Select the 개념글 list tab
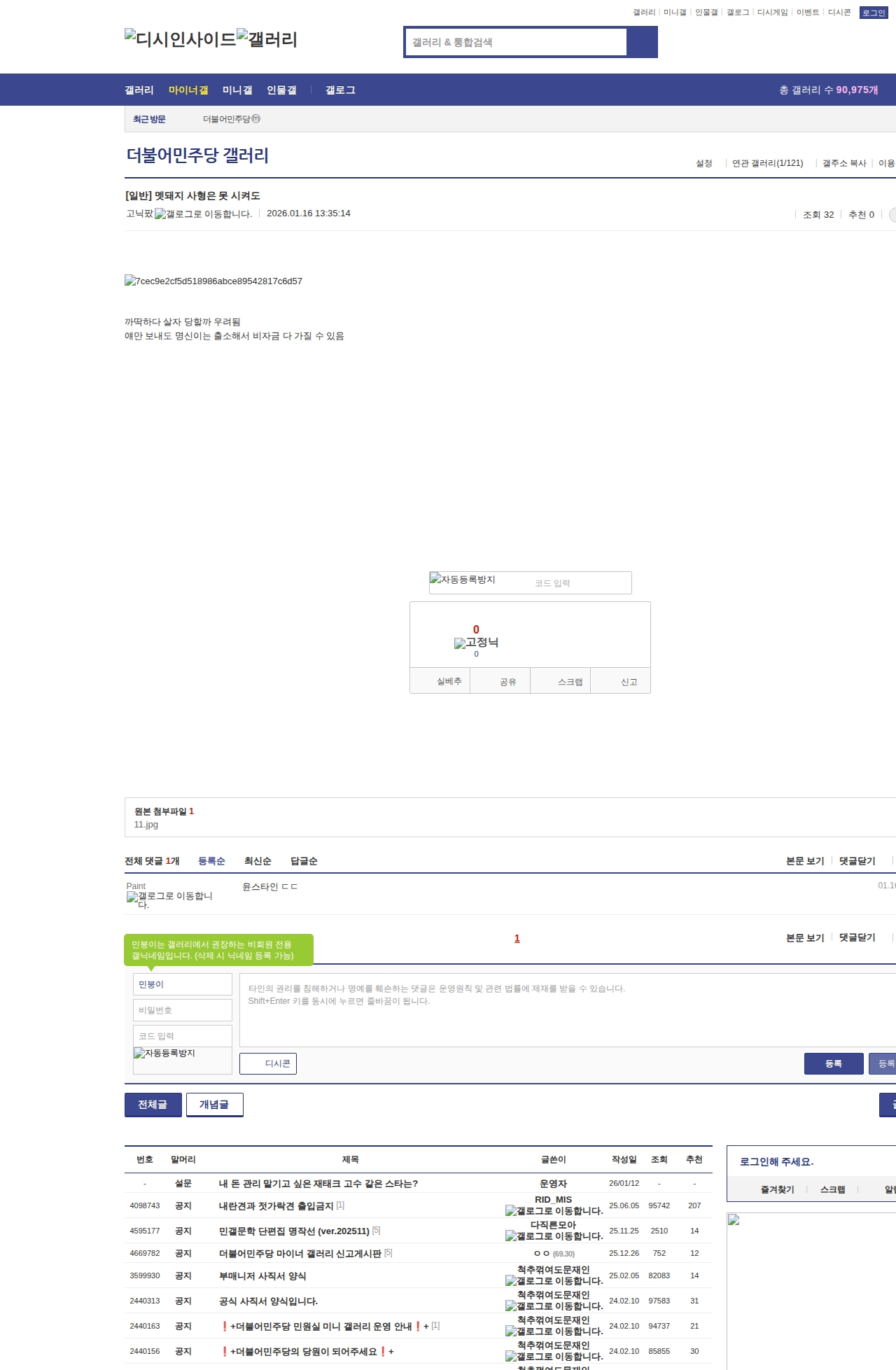This screenshot has height=1370, width=896. pyautogui.click(x=215, y=1105)
